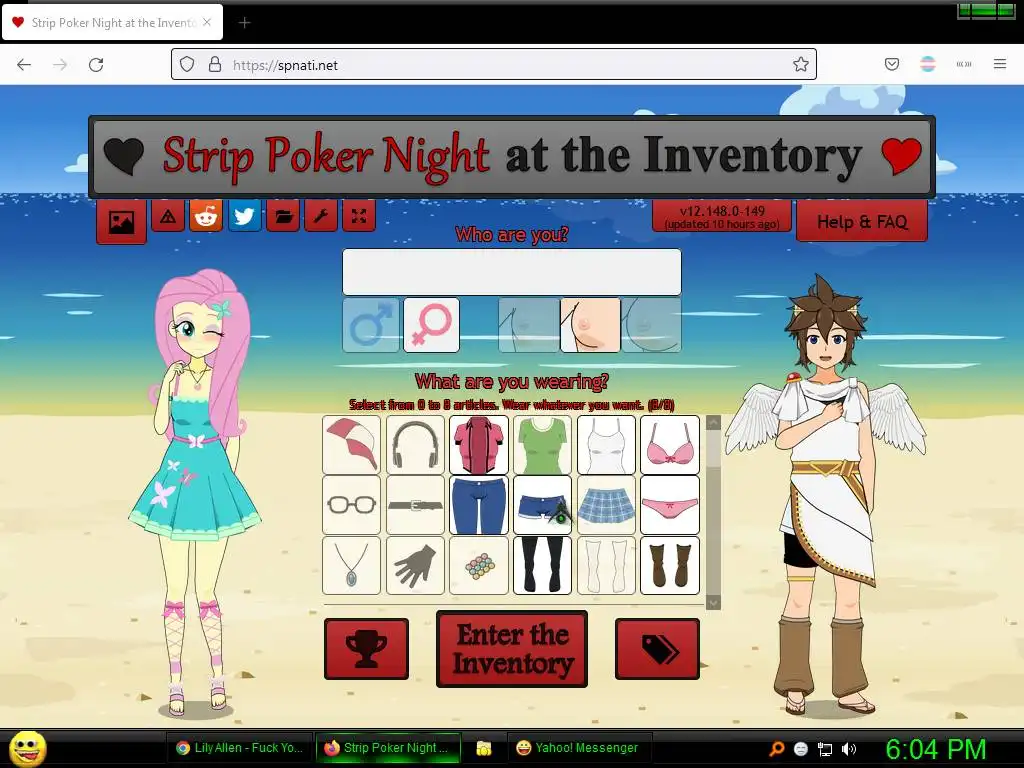Toggle the beaded bracelet item

point(479,566)
